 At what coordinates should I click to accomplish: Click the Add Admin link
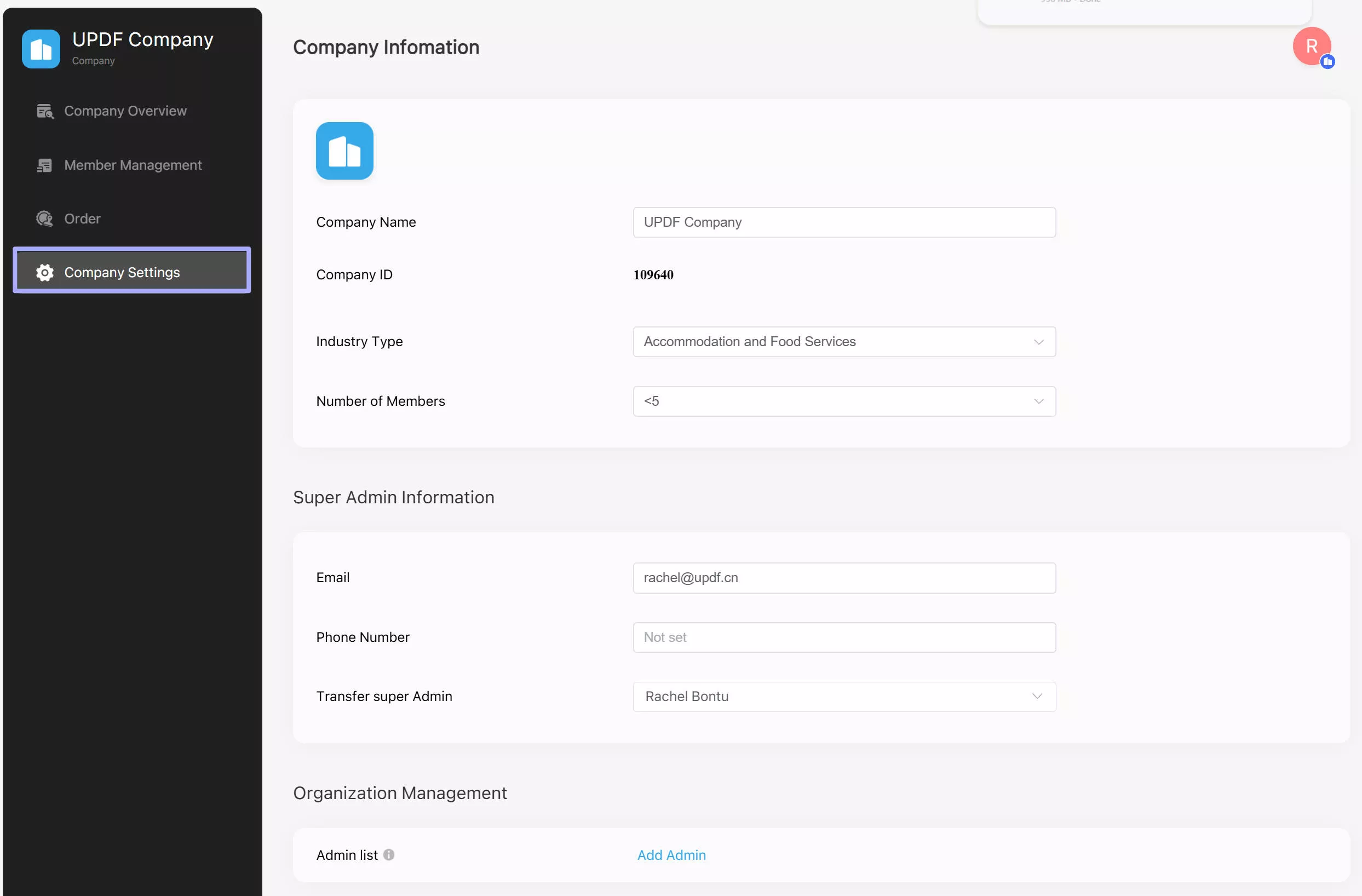tap(671, 855)
